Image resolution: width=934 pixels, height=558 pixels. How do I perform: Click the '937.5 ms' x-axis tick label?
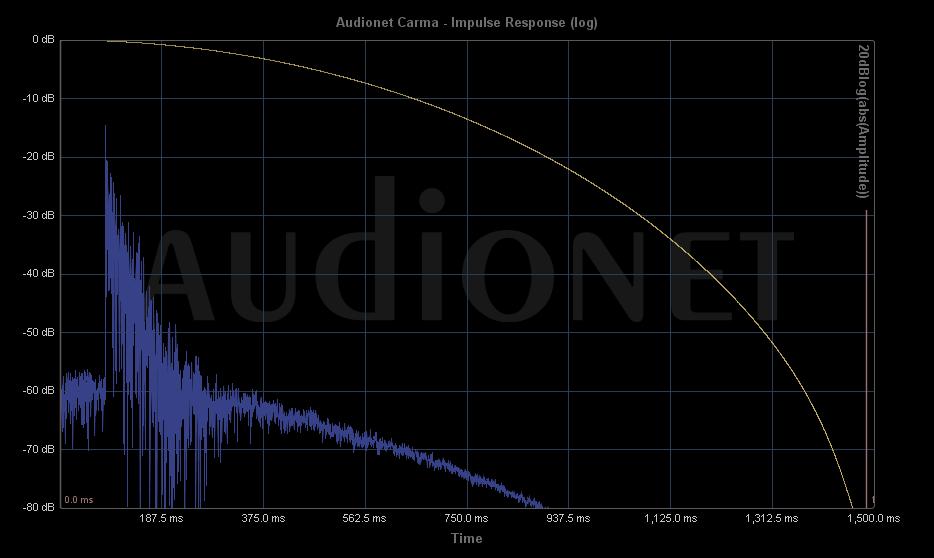tap(568, 518)
